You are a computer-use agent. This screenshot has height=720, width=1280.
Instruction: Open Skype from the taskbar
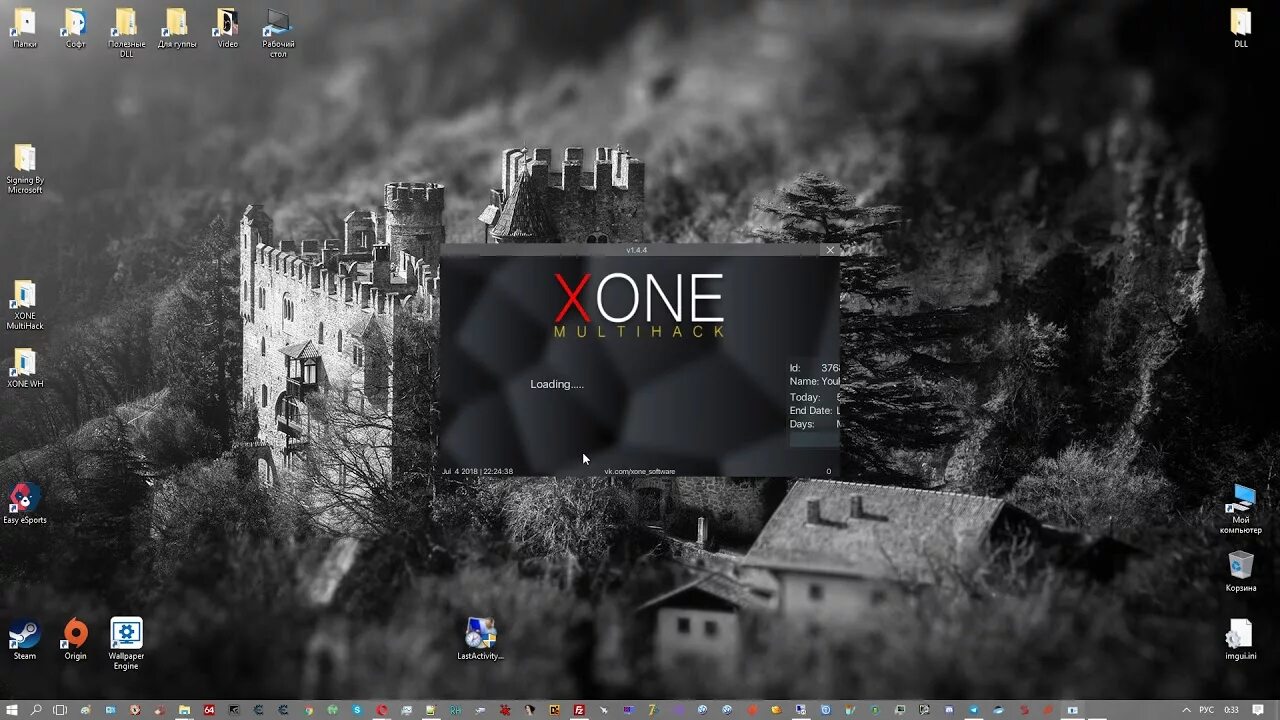coord(357,710)
